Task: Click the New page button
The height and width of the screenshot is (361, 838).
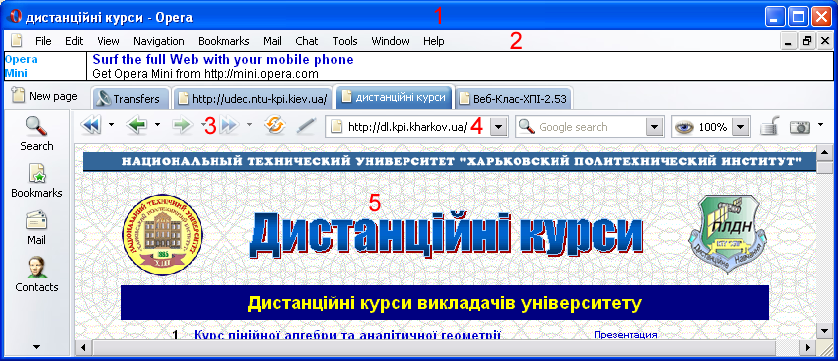Action: 45,96
